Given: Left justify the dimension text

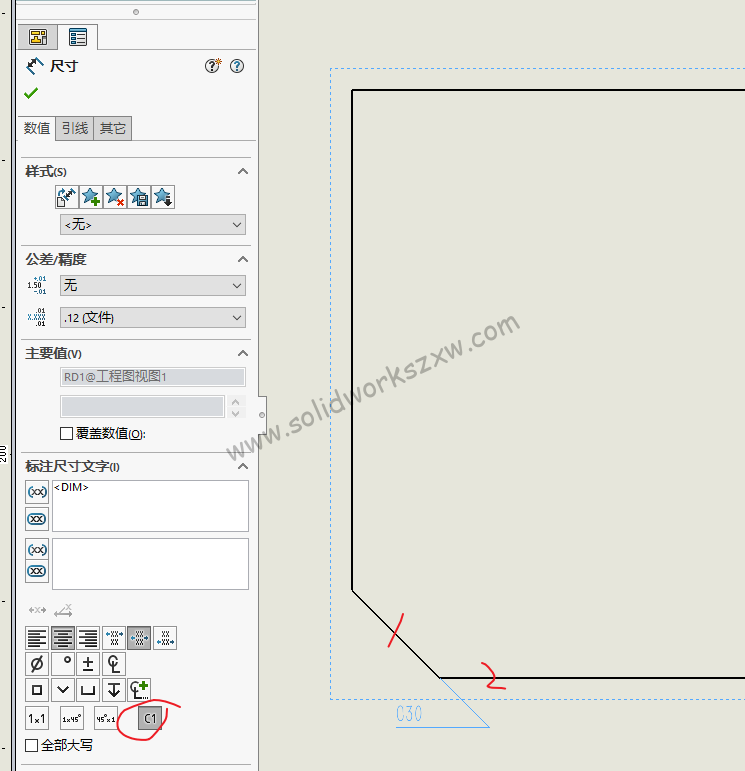Looking at the screenshot, I should point(37,638).
